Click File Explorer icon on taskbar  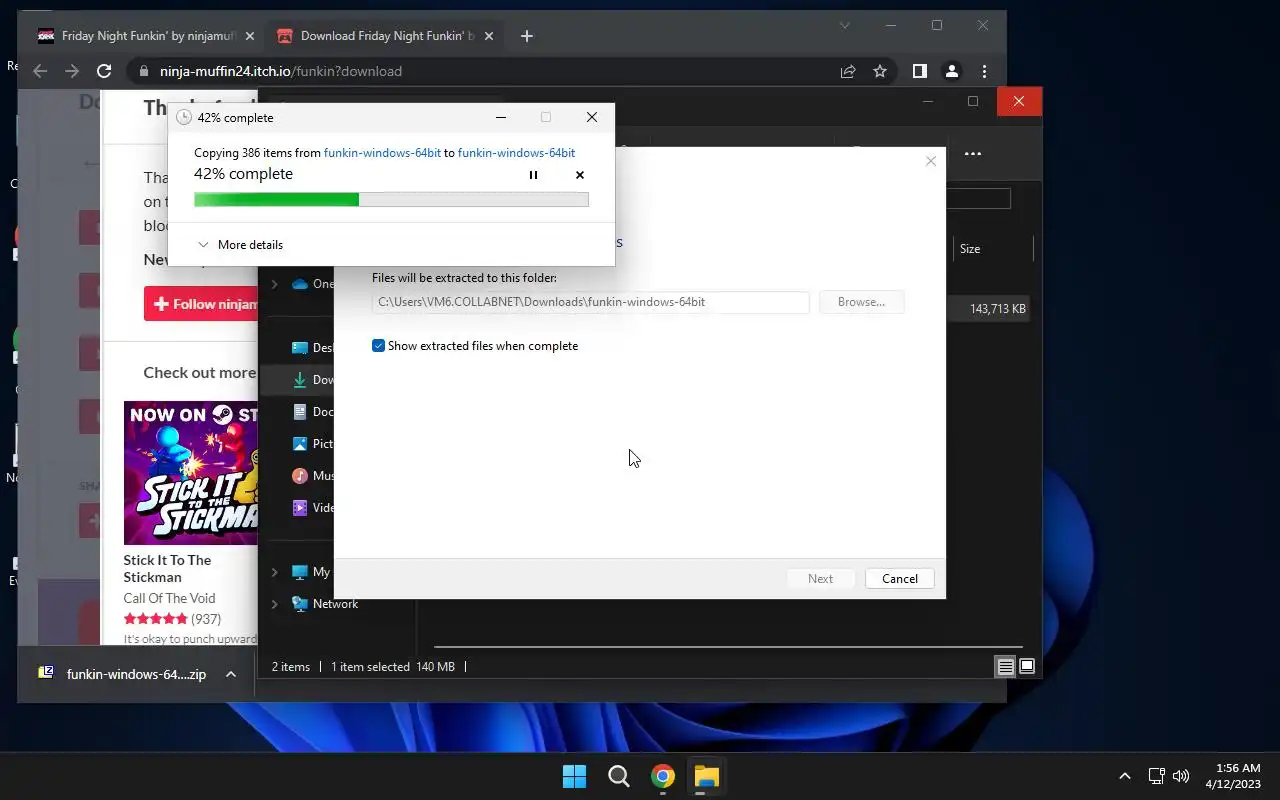(x=707, y=776)
